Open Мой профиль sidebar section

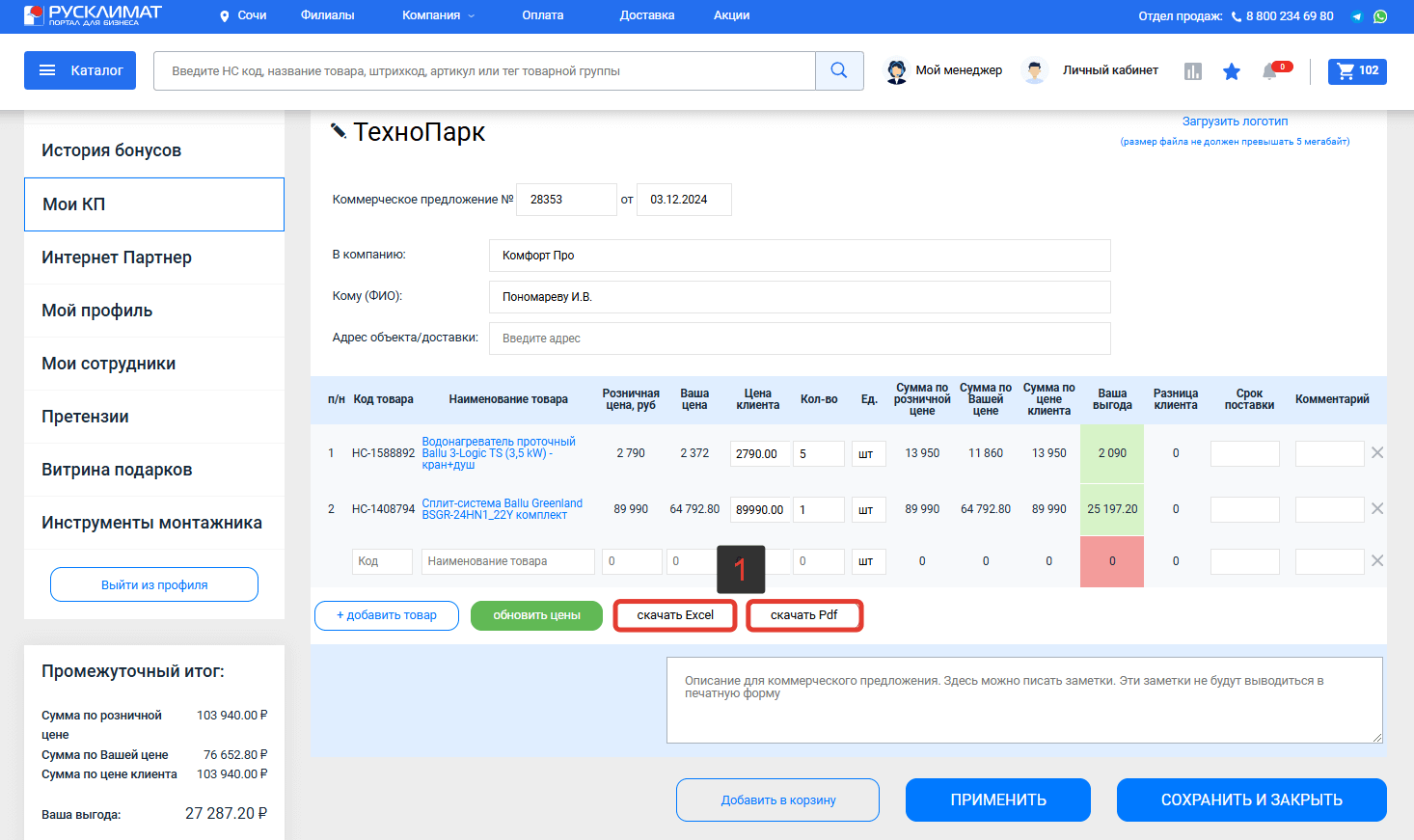(x=154, y=311)
